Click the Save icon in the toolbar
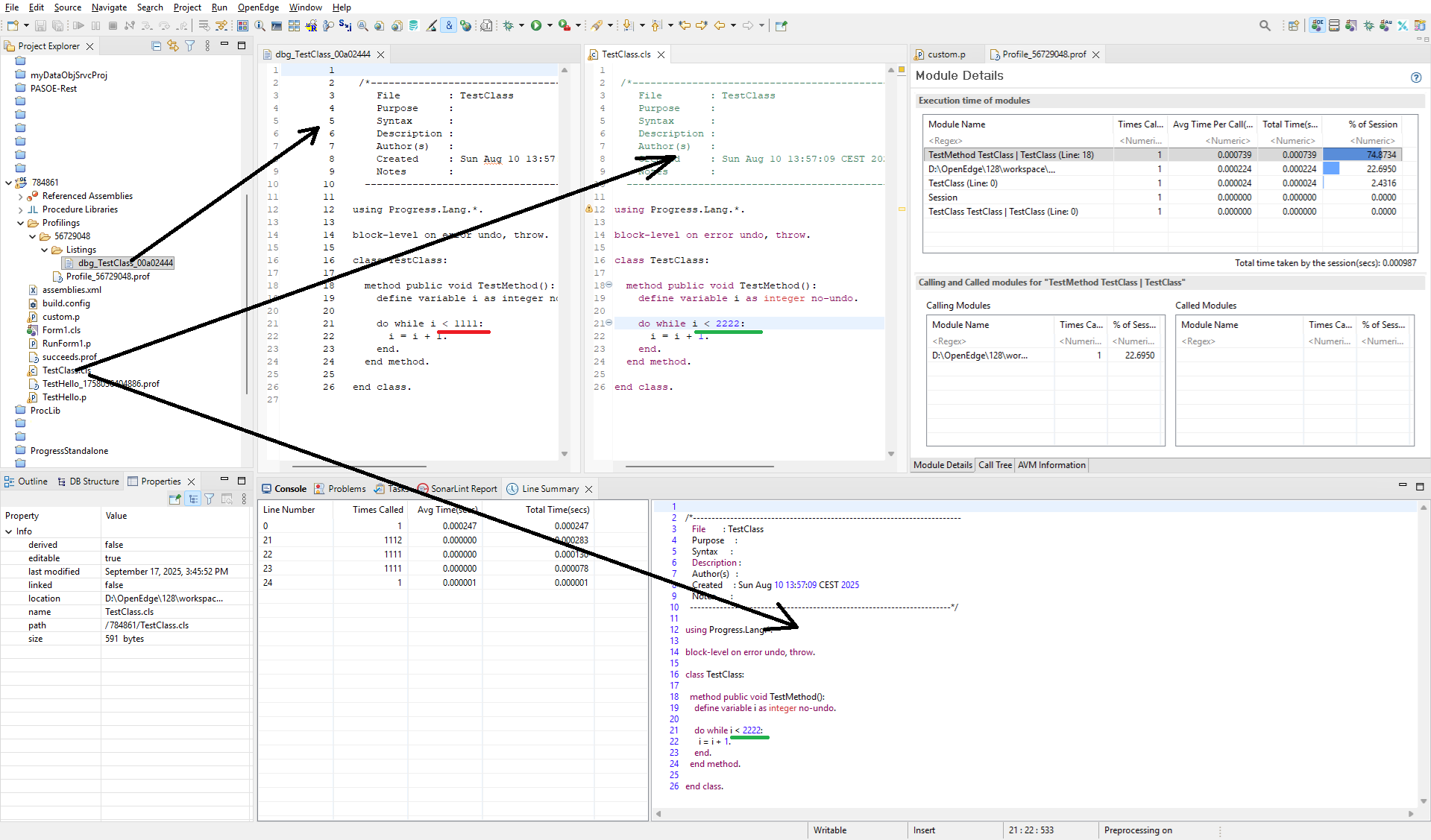 (40, 25)
